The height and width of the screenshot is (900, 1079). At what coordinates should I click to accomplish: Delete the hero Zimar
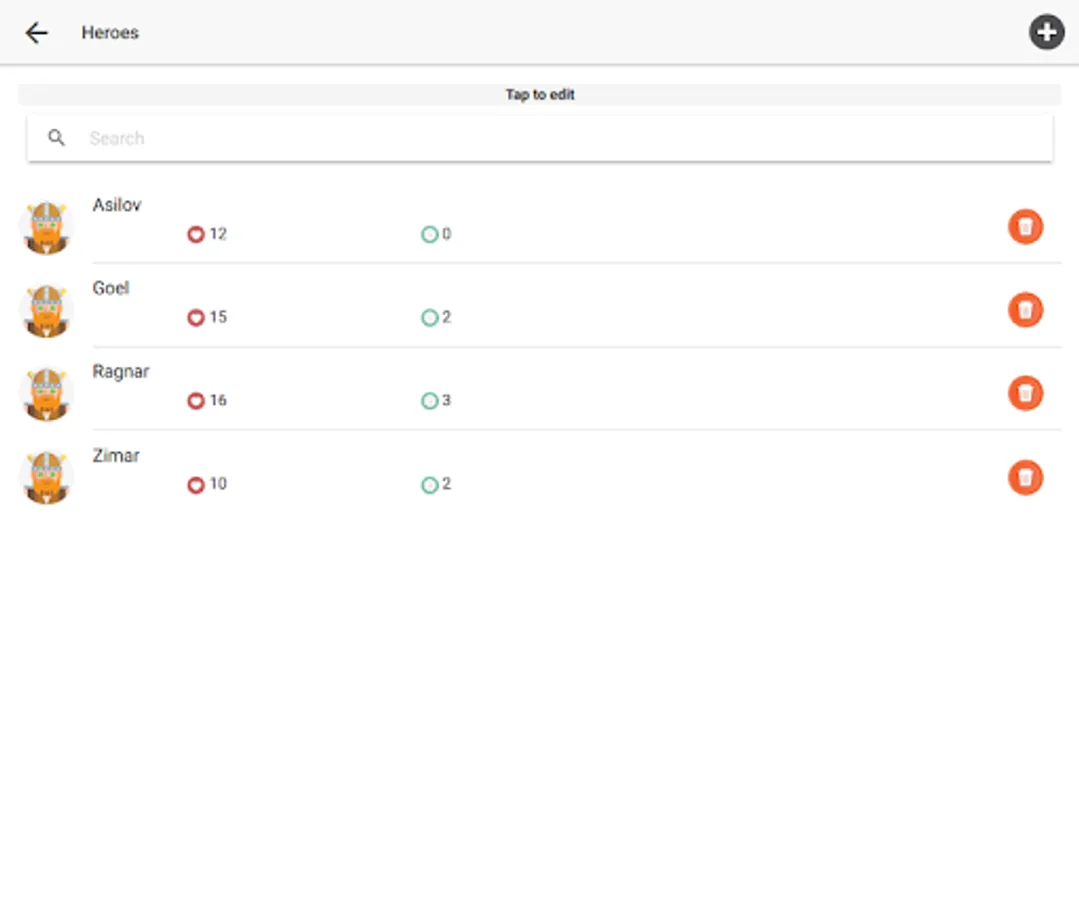(1025, 478)
